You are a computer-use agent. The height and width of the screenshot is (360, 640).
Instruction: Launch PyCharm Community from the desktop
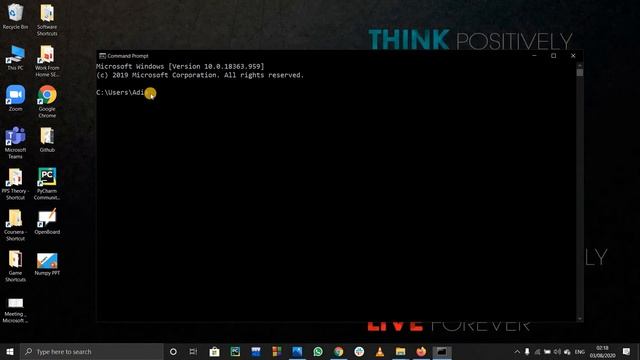[x=47, y=184]
